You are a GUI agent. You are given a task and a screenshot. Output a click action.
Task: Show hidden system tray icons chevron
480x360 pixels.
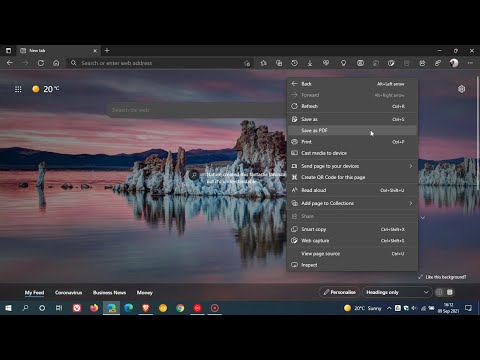click(389, 308)
